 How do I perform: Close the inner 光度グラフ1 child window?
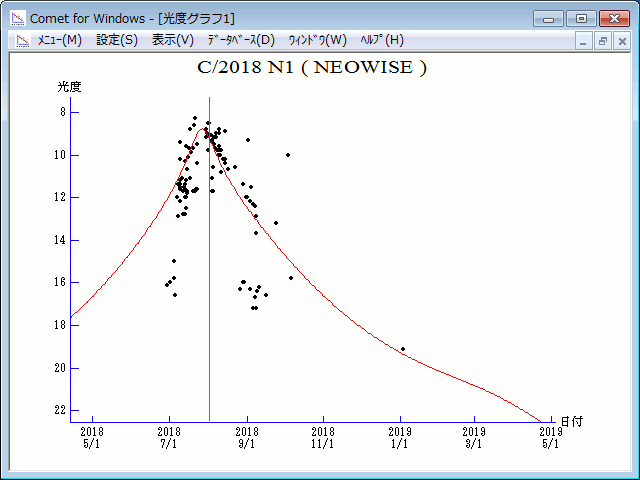(x=621, y=41)
